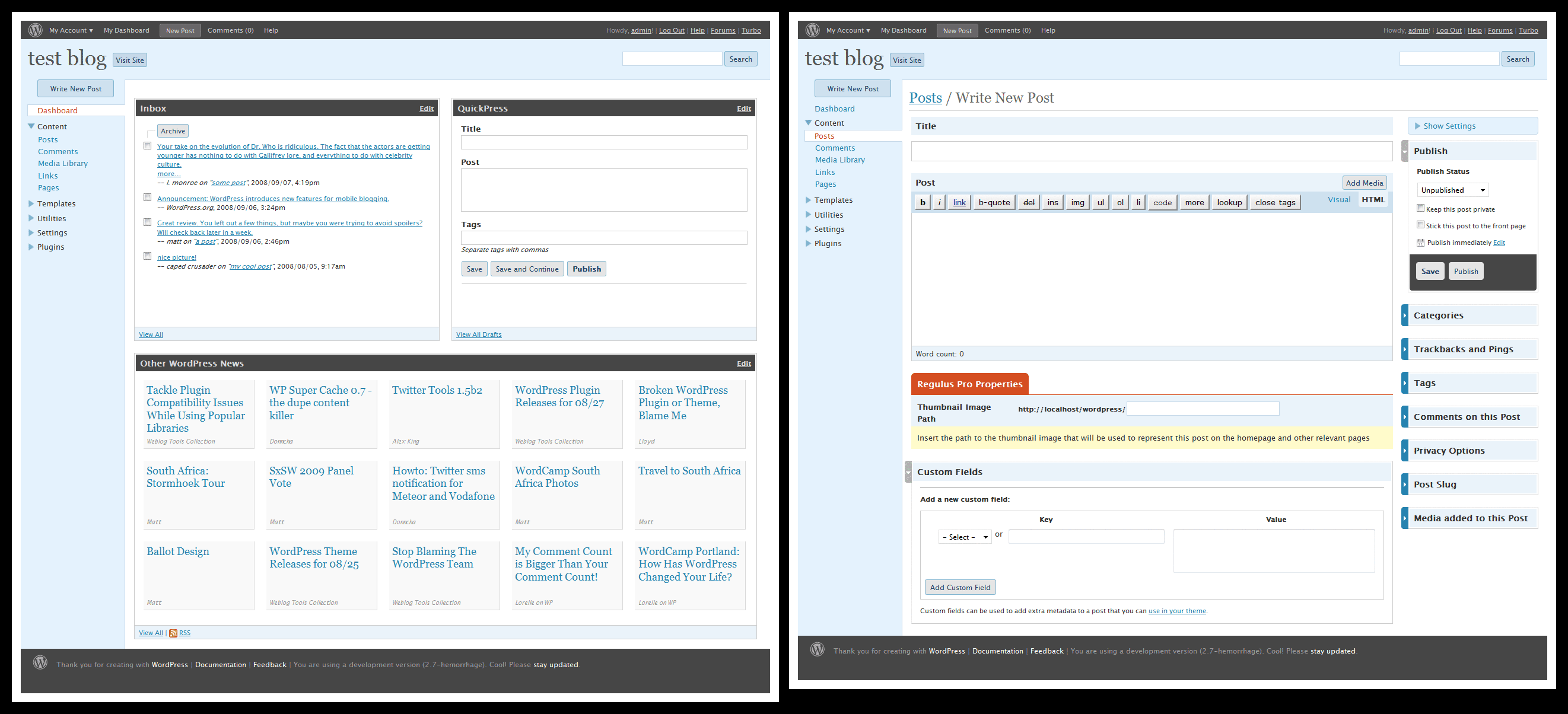
Task: Select Media Library in right window sidebar
Action: tap(840, 160)
